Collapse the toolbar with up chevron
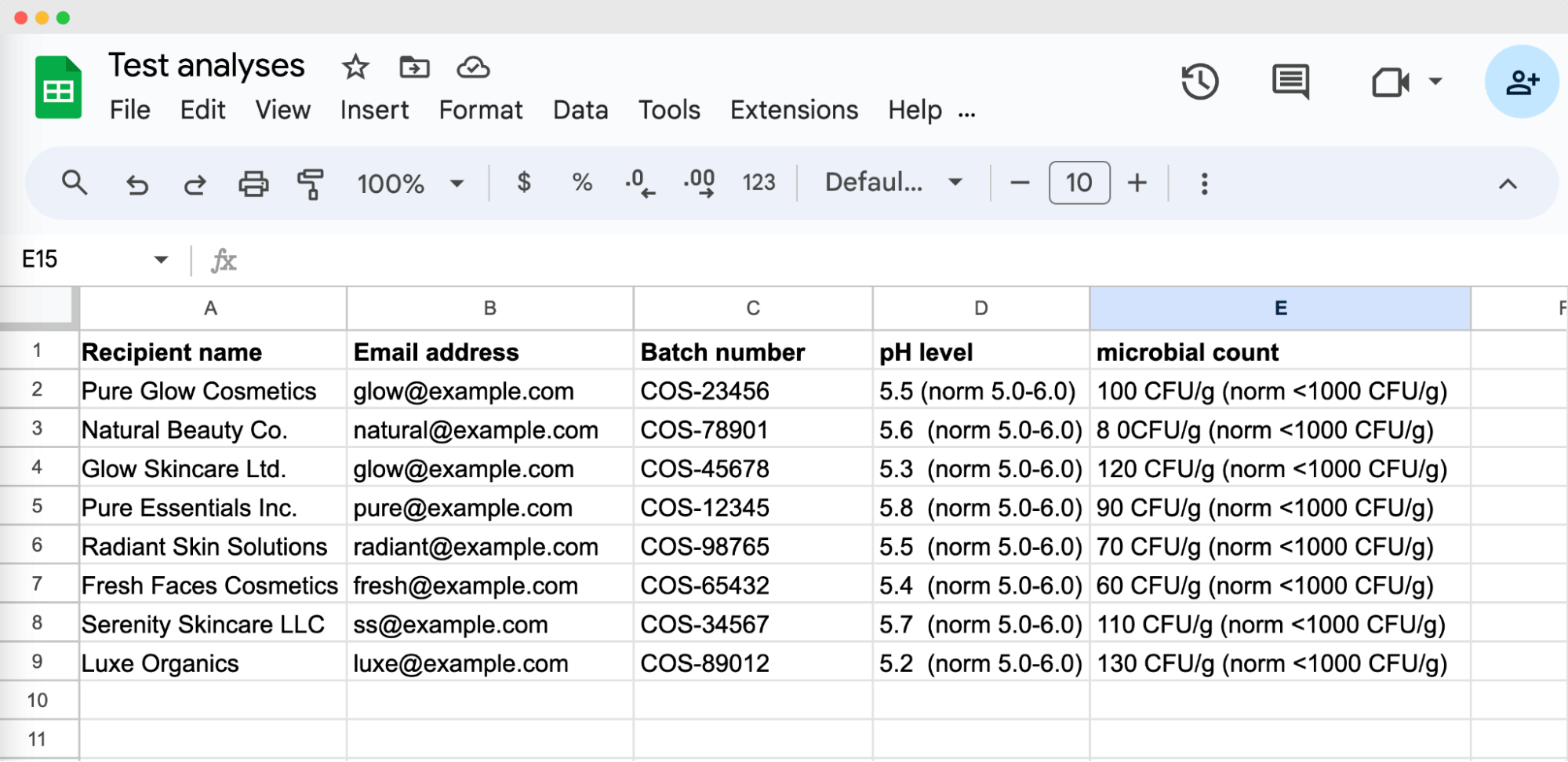 (1507, 184)
